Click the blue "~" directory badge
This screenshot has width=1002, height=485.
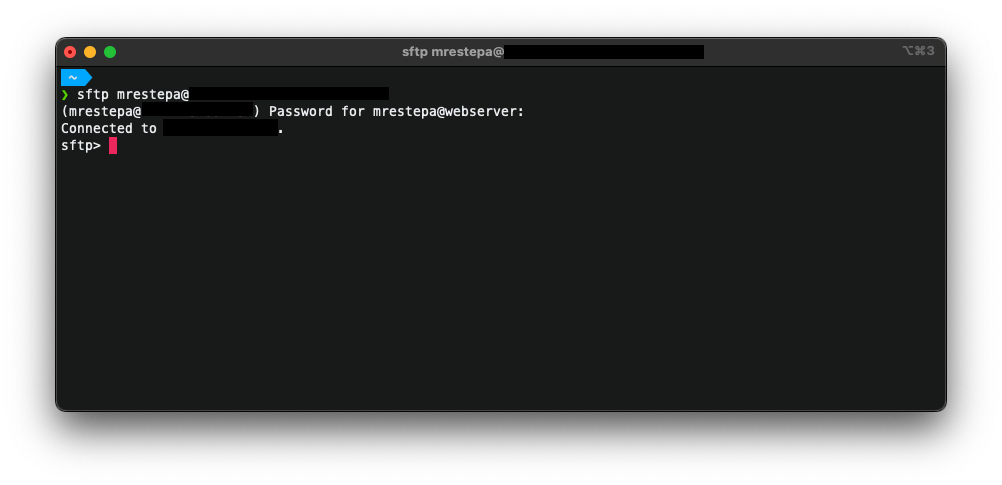tap(74, 77)
